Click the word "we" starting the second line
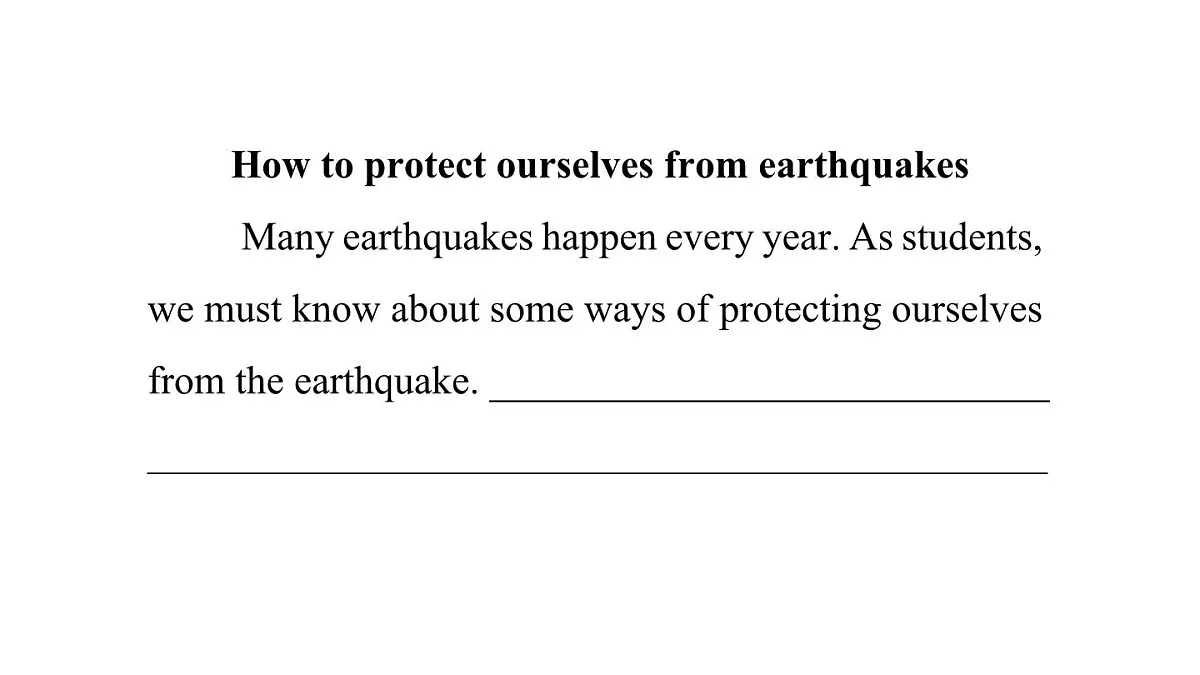The width and height of the screenshot is (1200, 675). click(170, 310)
